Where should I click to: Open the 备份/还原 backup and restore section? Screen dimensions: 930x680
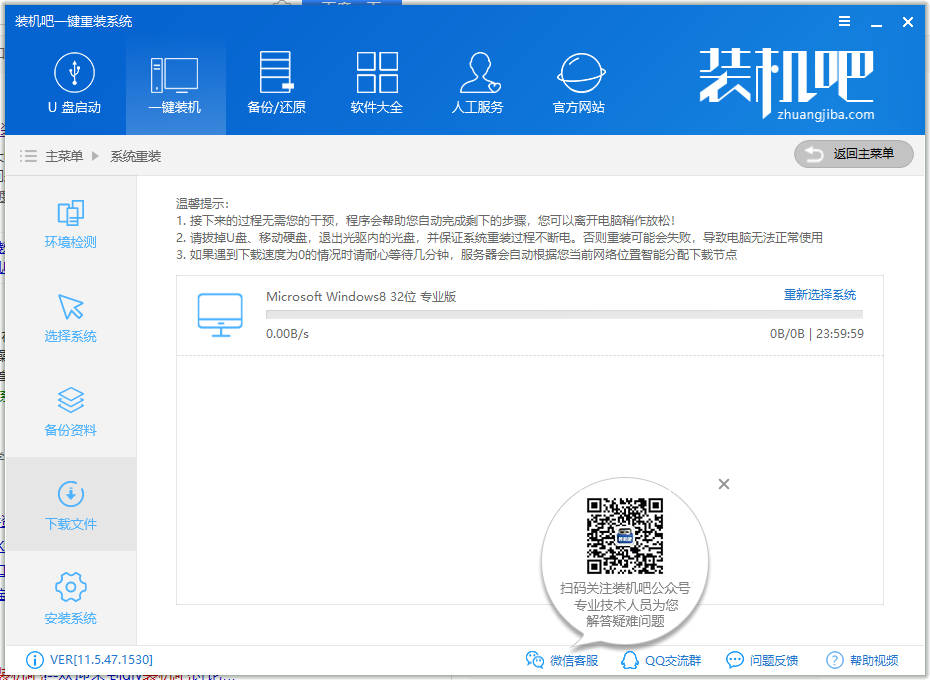pos(276,85)
